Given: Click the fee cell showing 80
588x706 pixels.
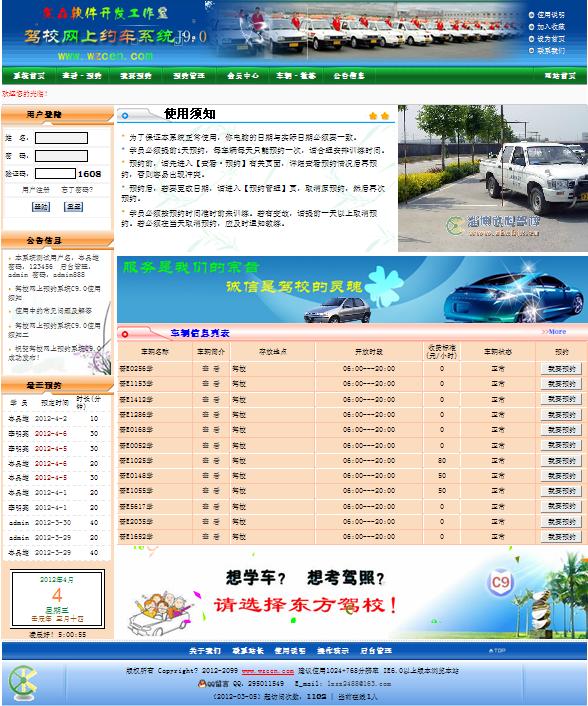Looking at the screenshot, I should 442,461.
